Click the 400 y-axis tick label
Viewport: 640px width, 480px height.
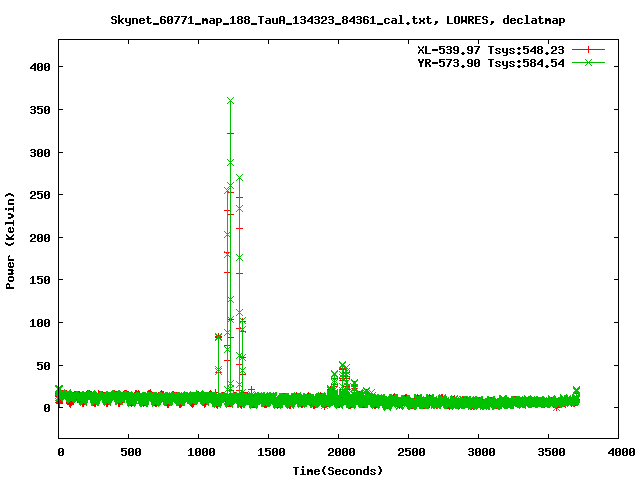[x=40, y=67]
